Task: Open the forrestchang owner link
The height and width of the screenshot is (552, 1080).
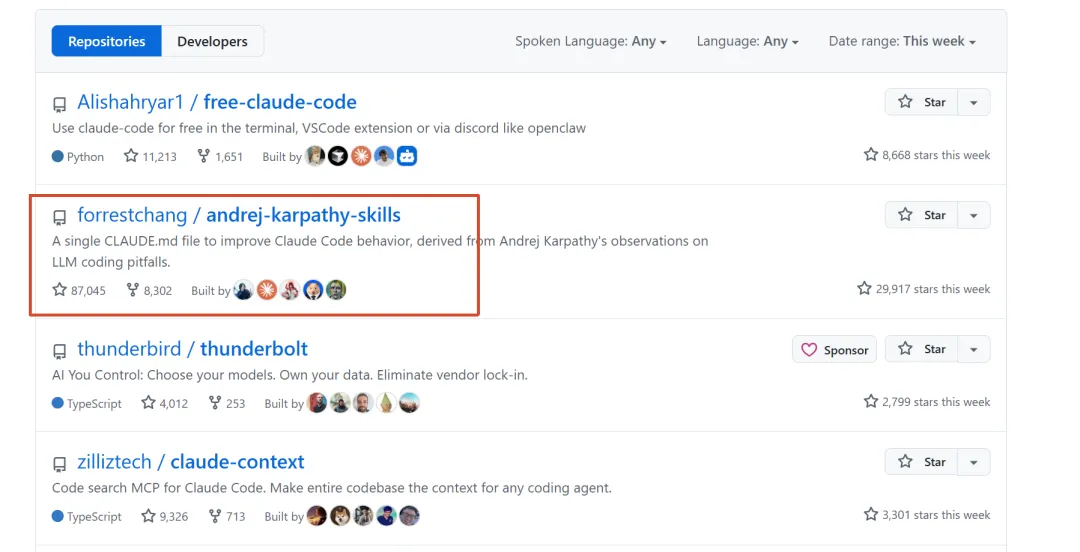Action: point(132,215)
